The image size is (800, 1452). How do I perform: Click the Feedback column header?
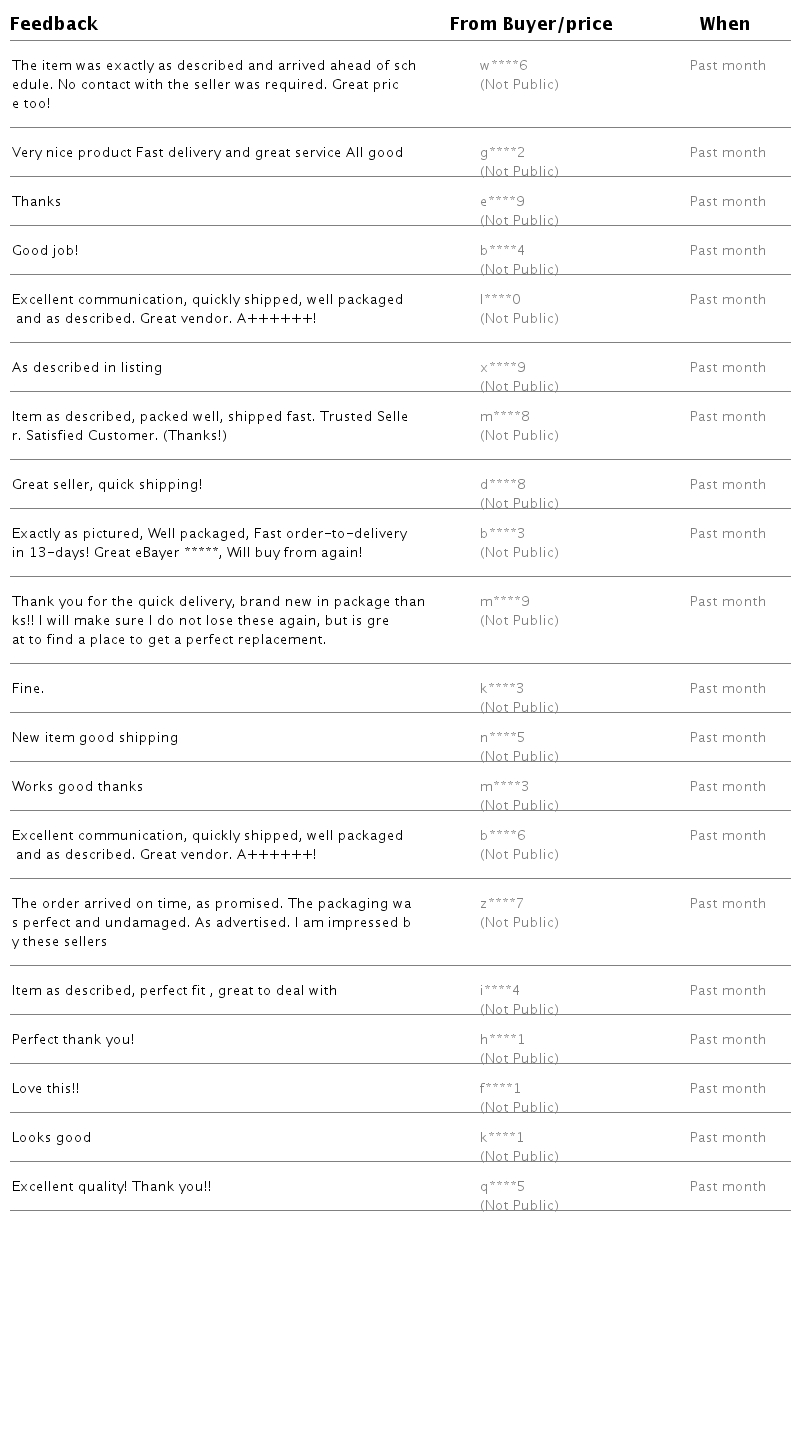[x=54, y=24]
